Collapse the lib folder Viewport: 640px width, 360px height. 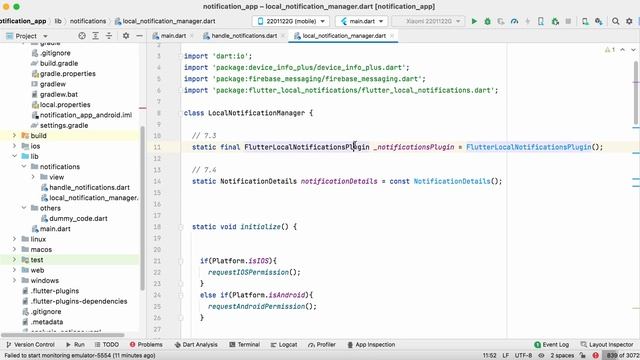14,156
